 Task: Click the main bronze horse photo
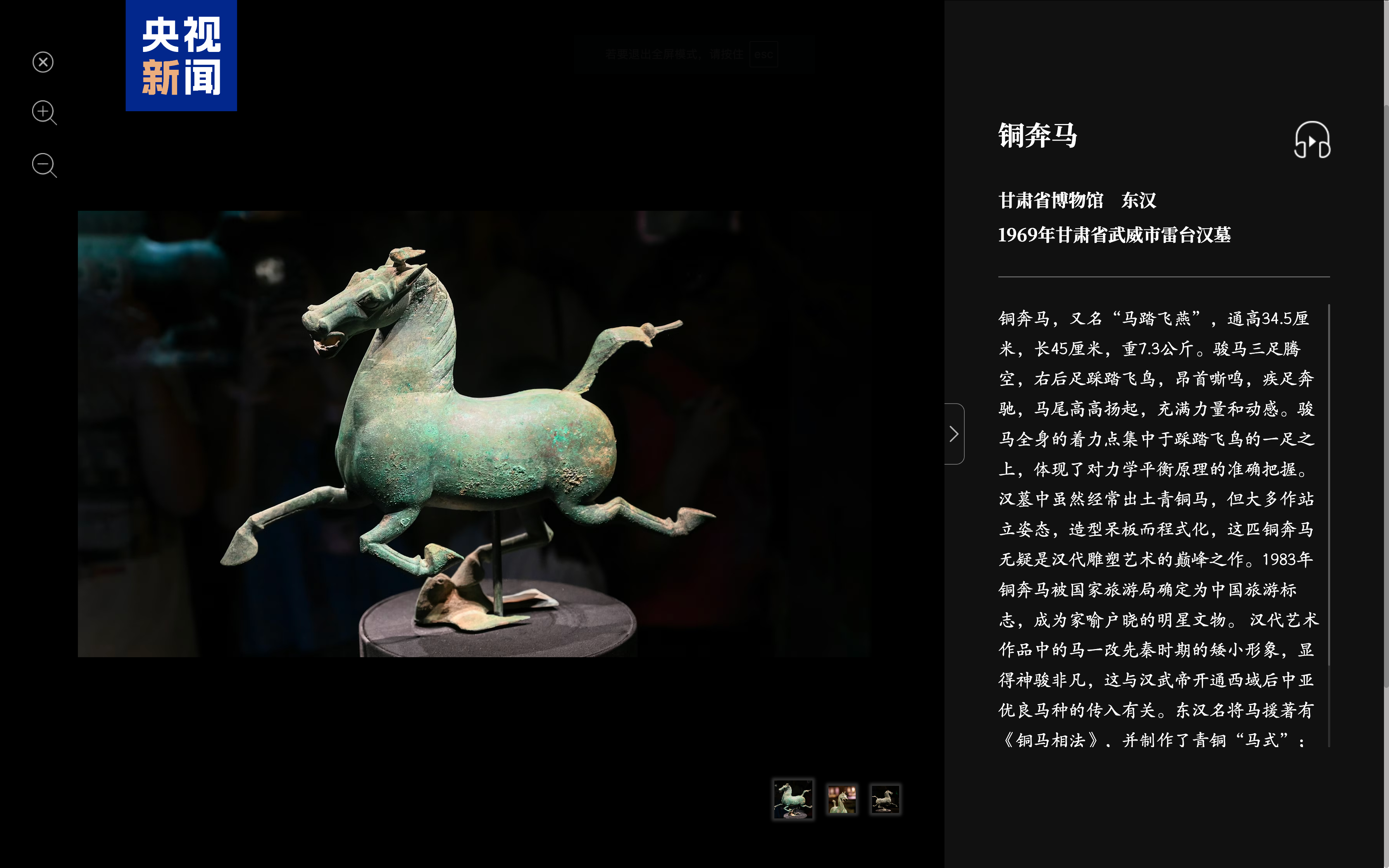474,434
